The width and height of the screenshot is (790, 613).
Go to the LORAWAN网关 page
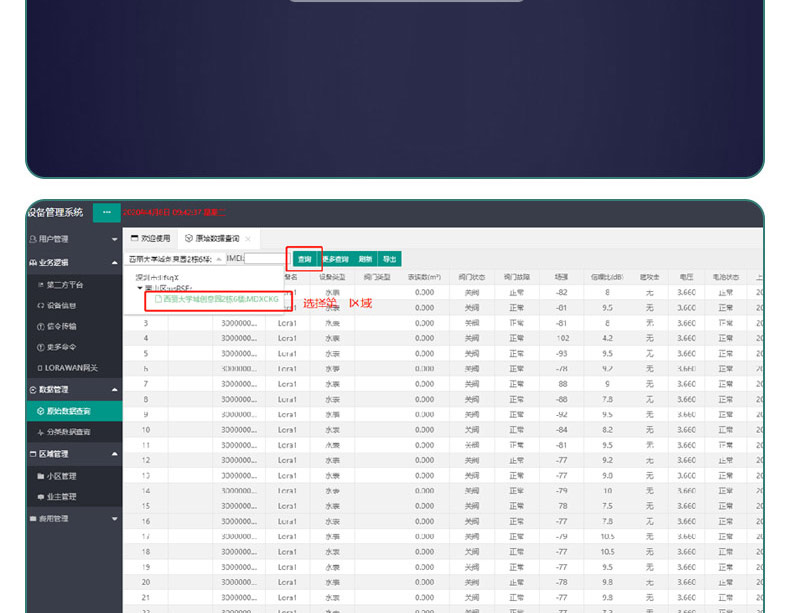[x=70, y=368]
